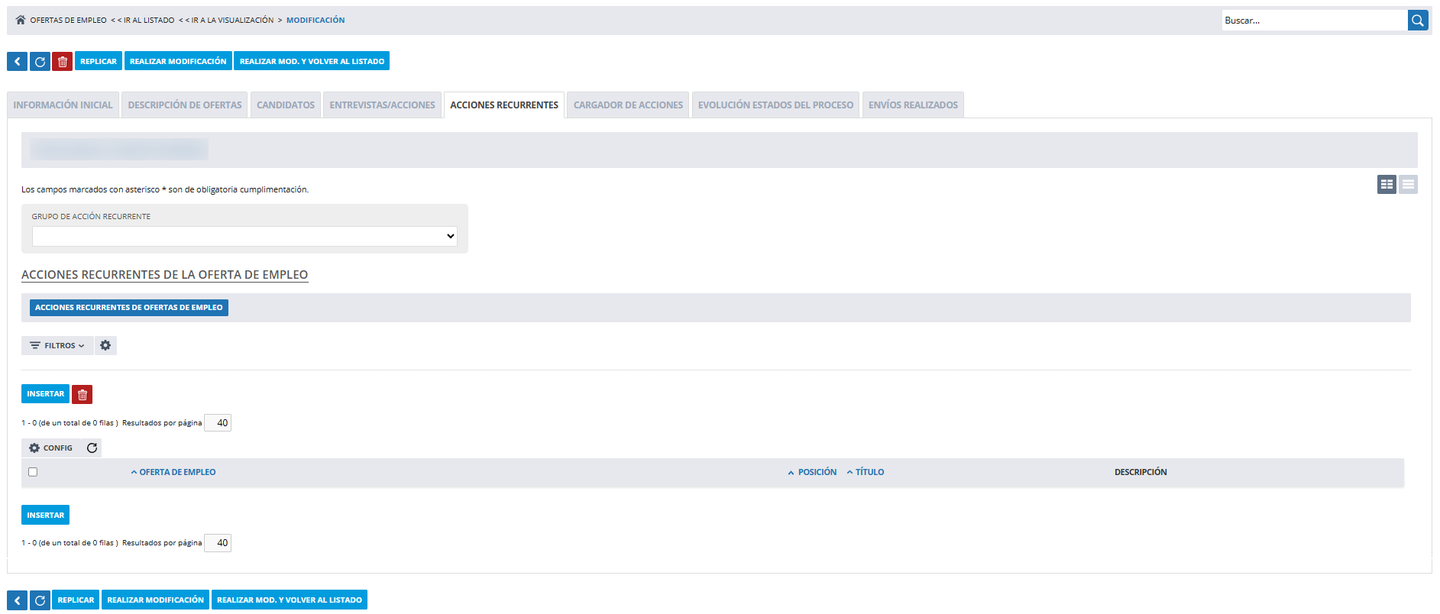Refresh the table using the icon beside CONFIG
This screenshot has width=1440, height=614.
point(92,448)
